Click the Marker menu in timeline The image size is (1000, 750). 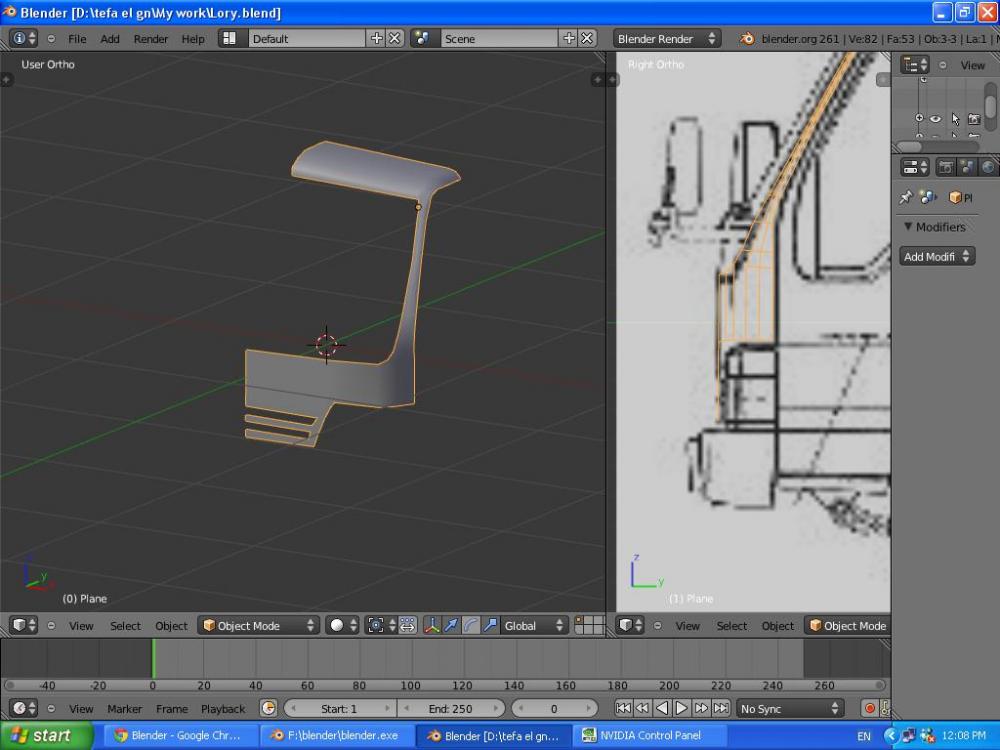point(125,709)
